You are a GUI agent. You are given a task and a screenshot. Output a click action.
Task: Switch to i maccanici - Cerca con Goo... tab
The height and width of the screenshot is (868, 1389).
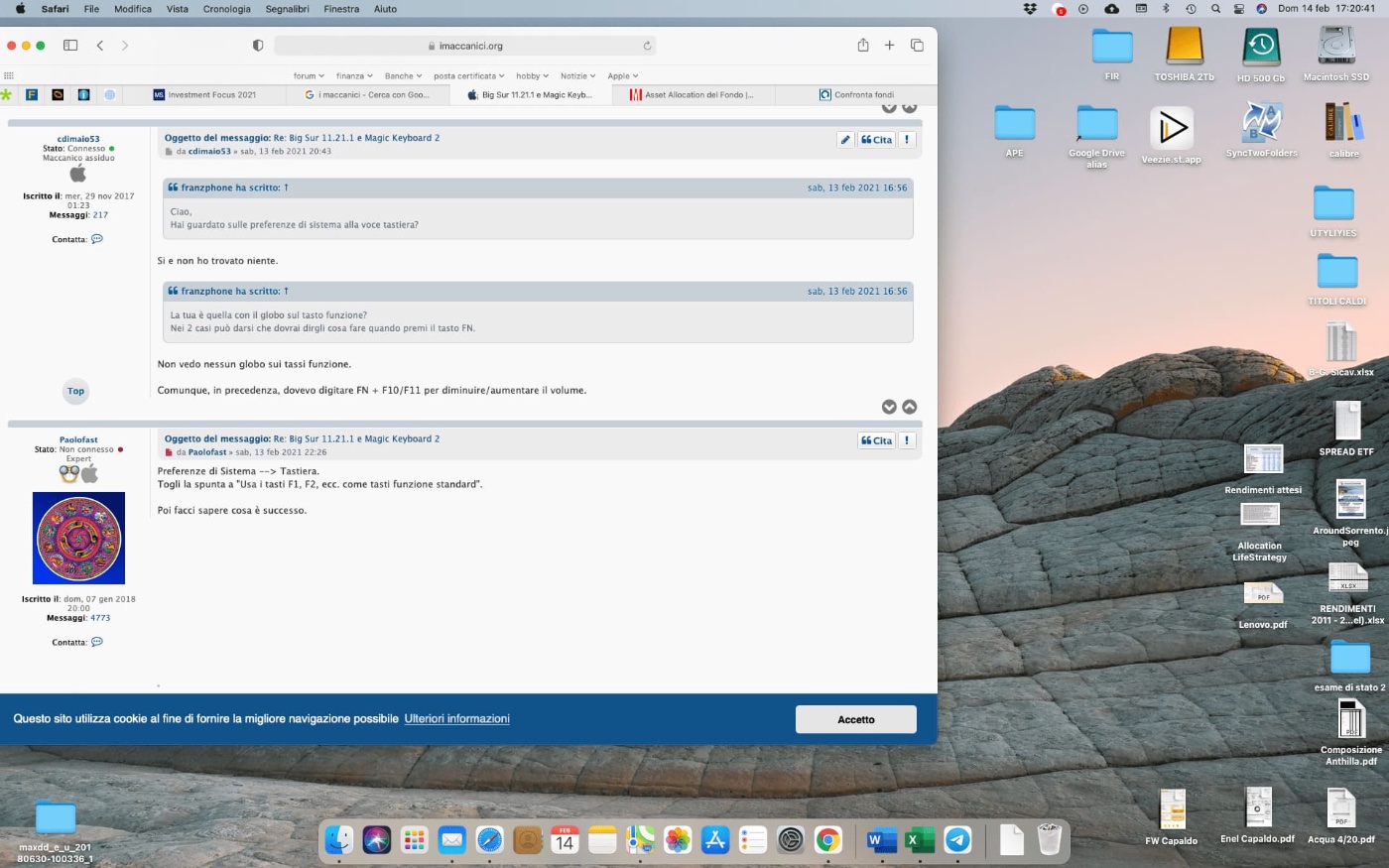pyautogui.click(x=367, y=95)
